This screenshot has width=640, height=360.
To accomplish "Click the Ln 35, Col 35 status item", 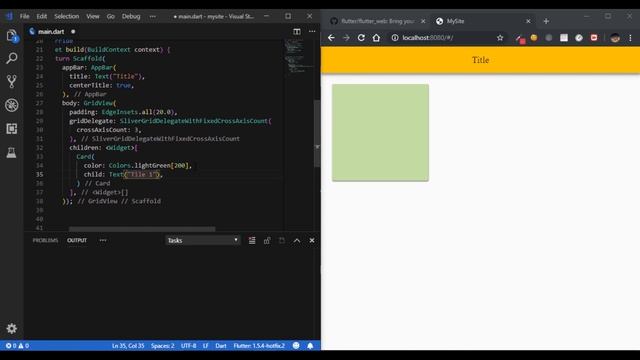I will [128, 346].
